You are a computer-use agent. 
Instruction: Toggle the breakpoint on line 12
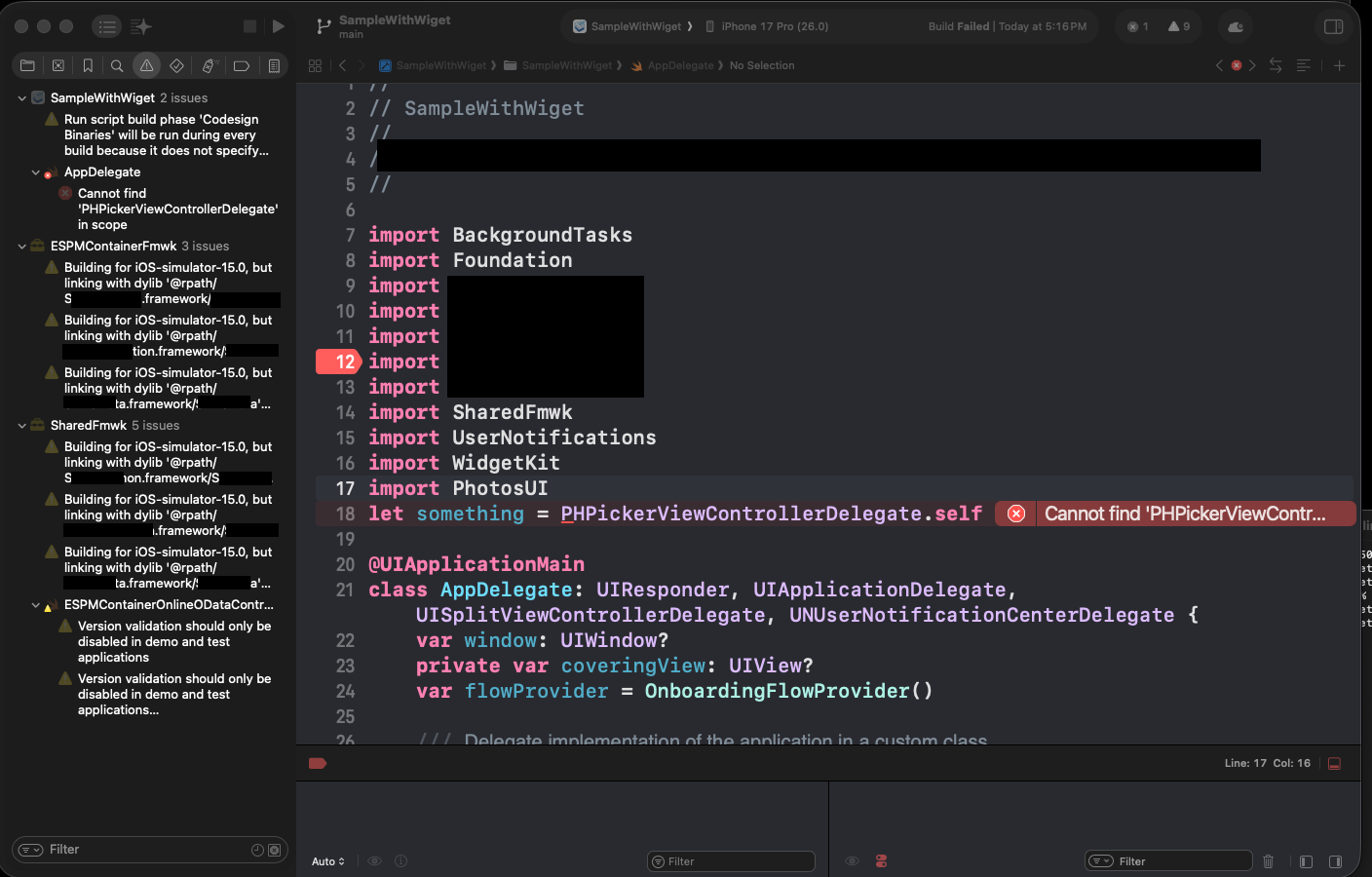338,362
